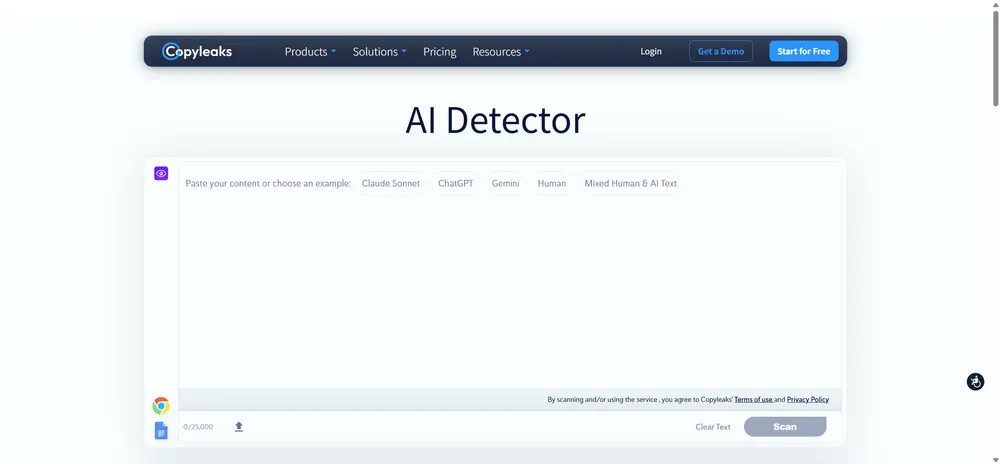Screen dimensions: 1000x464
Task: Click the Login link
Action: [x=651, y=52]
